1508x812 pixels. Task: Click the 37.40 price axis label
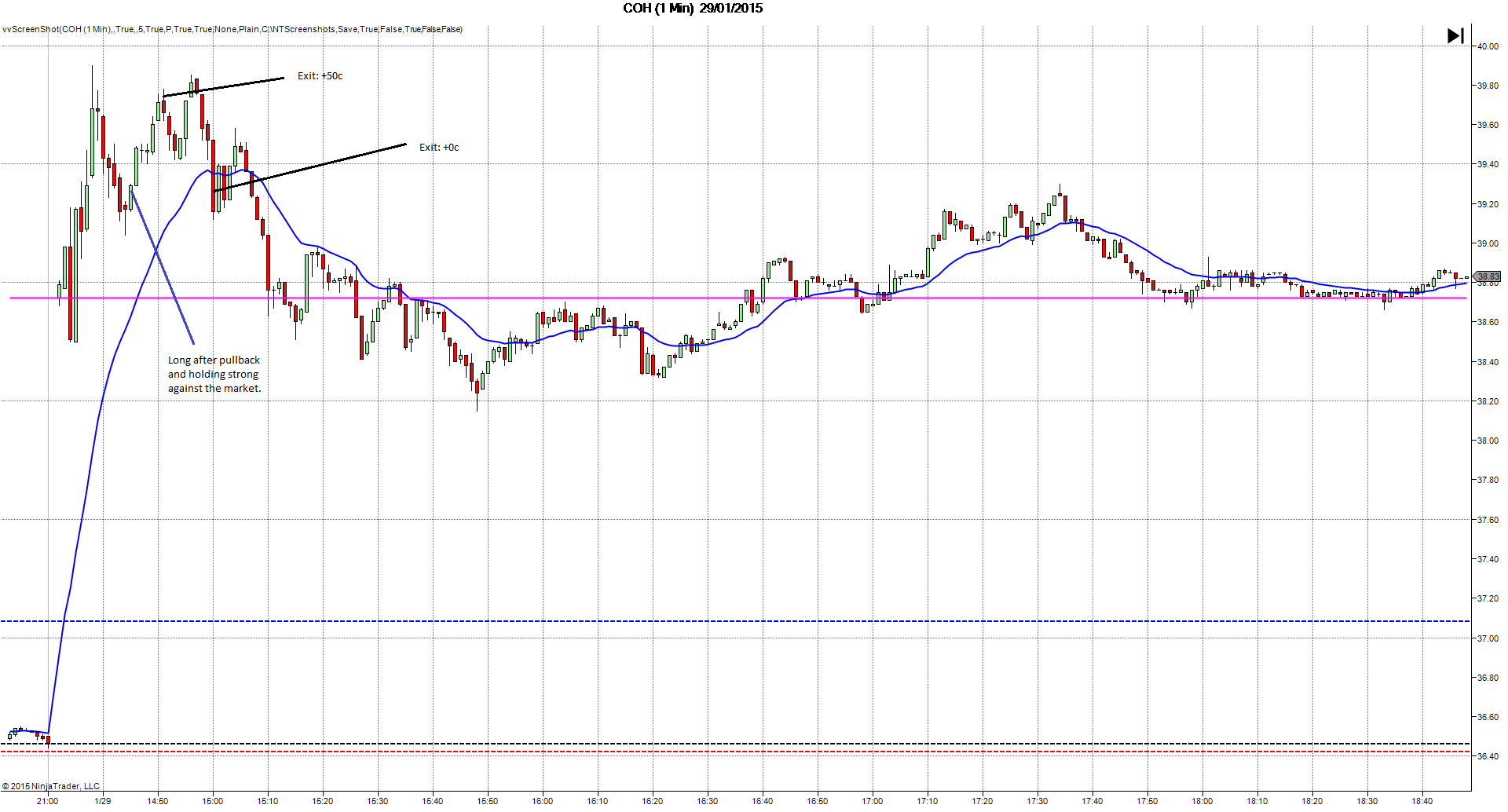[1488, 559]
